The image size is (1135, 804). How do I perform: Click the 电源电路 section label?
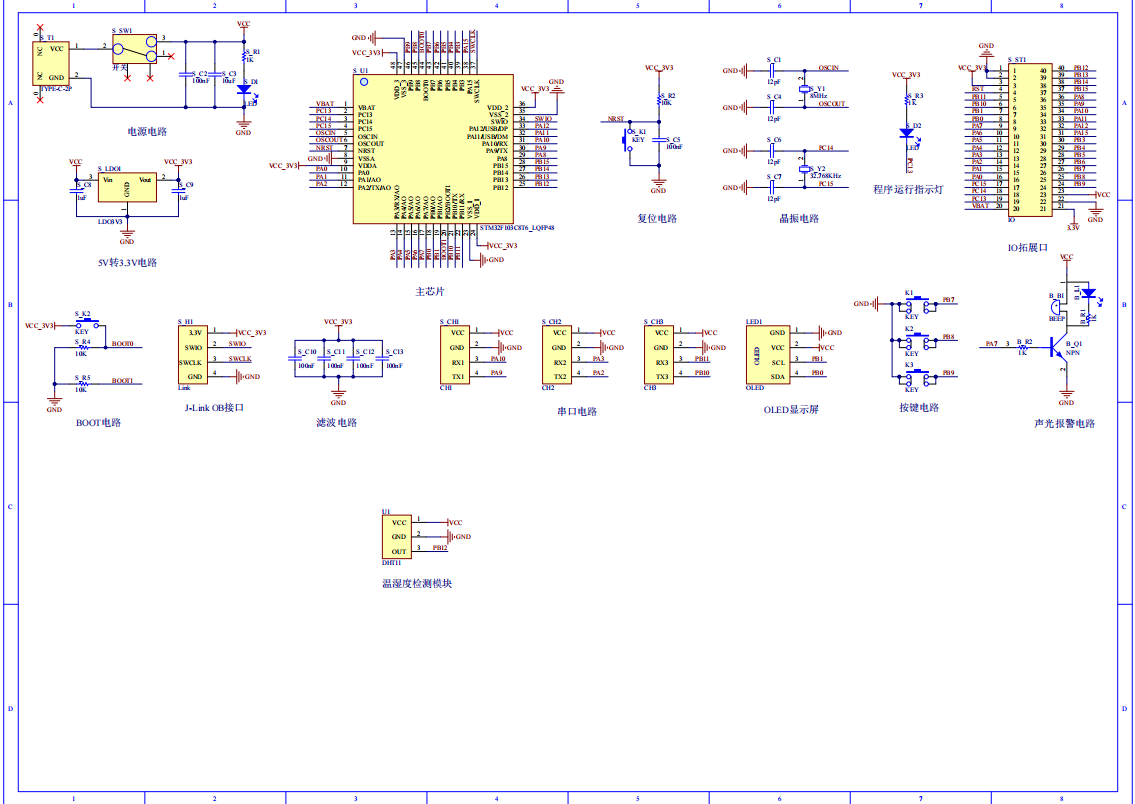pos(147,132)
